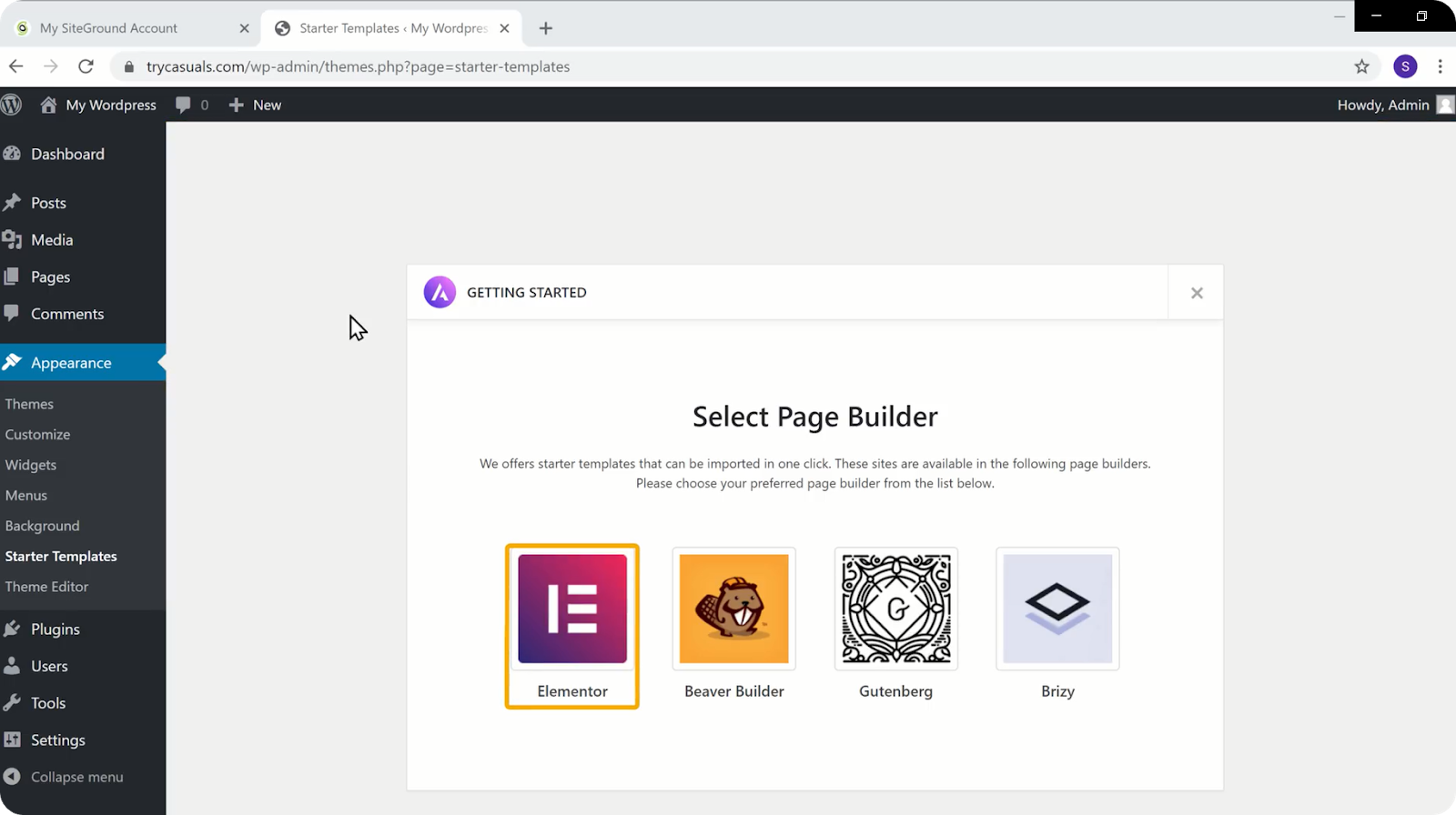Click the Astra logo in dialog header
This screenshot has height=815, width=1456.
click(x=440, y=292)
